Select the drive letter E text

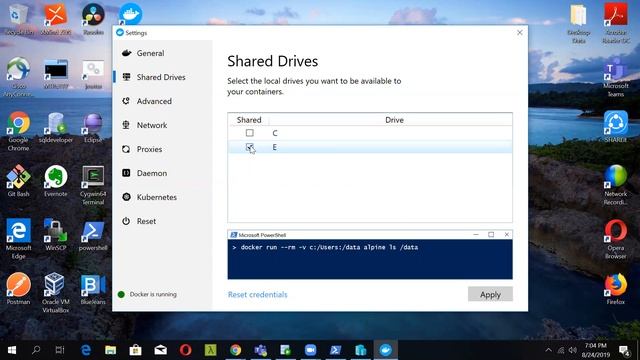pyautogui.click(x=275, y=147)
